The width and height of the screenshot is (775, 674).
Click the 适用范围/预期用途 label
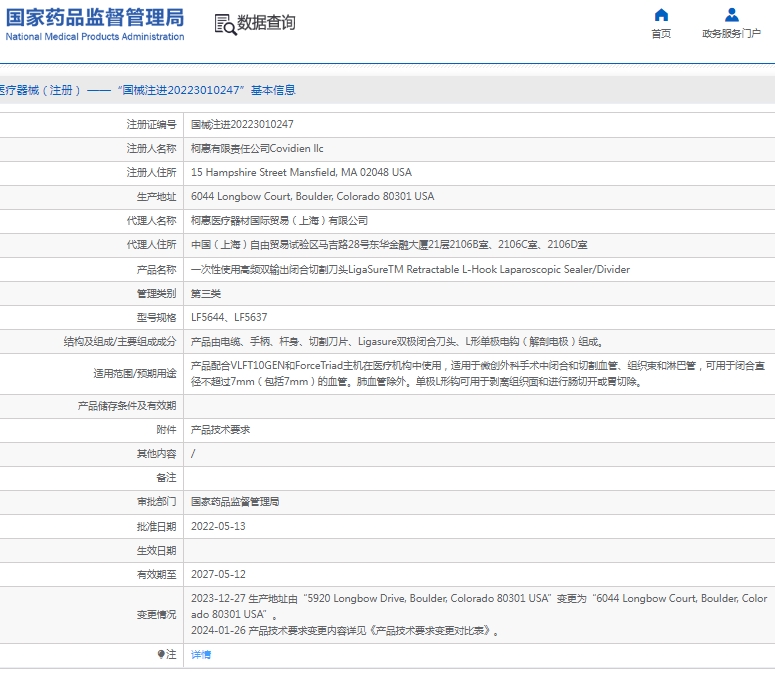tap(134, 373)
